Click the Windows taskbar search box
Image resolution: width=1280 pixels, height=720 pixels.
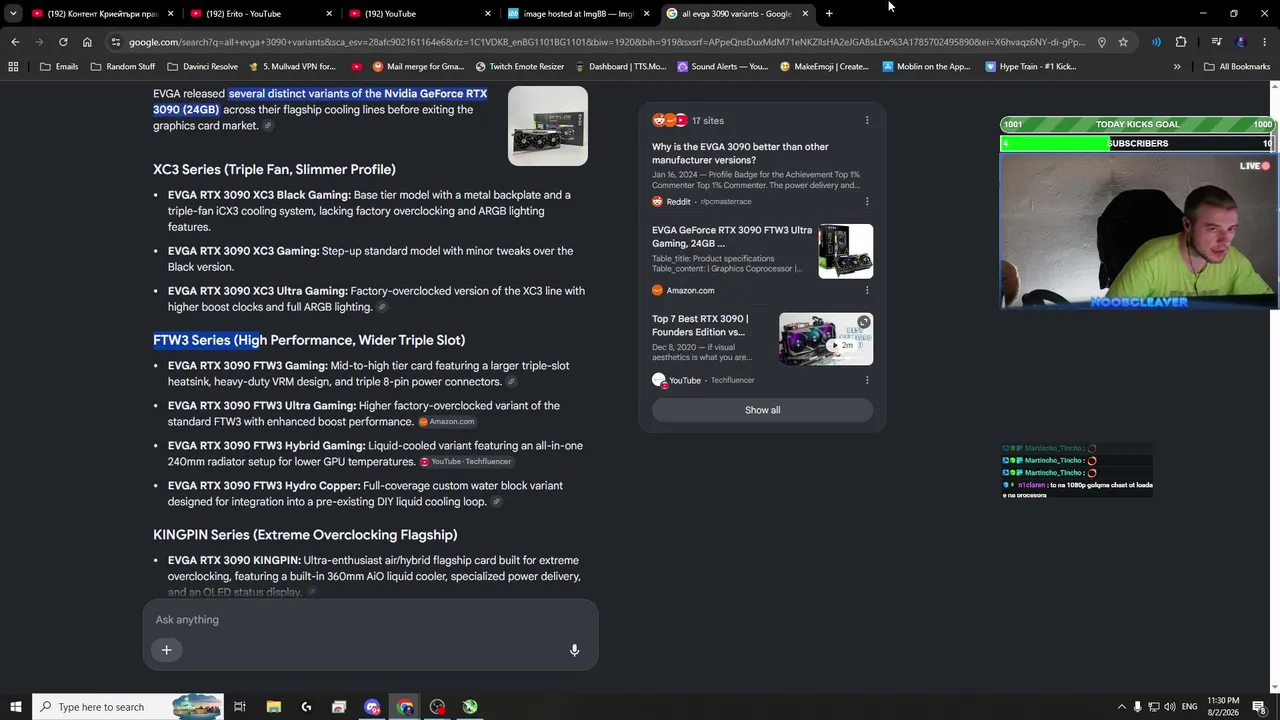coord(127,707)
